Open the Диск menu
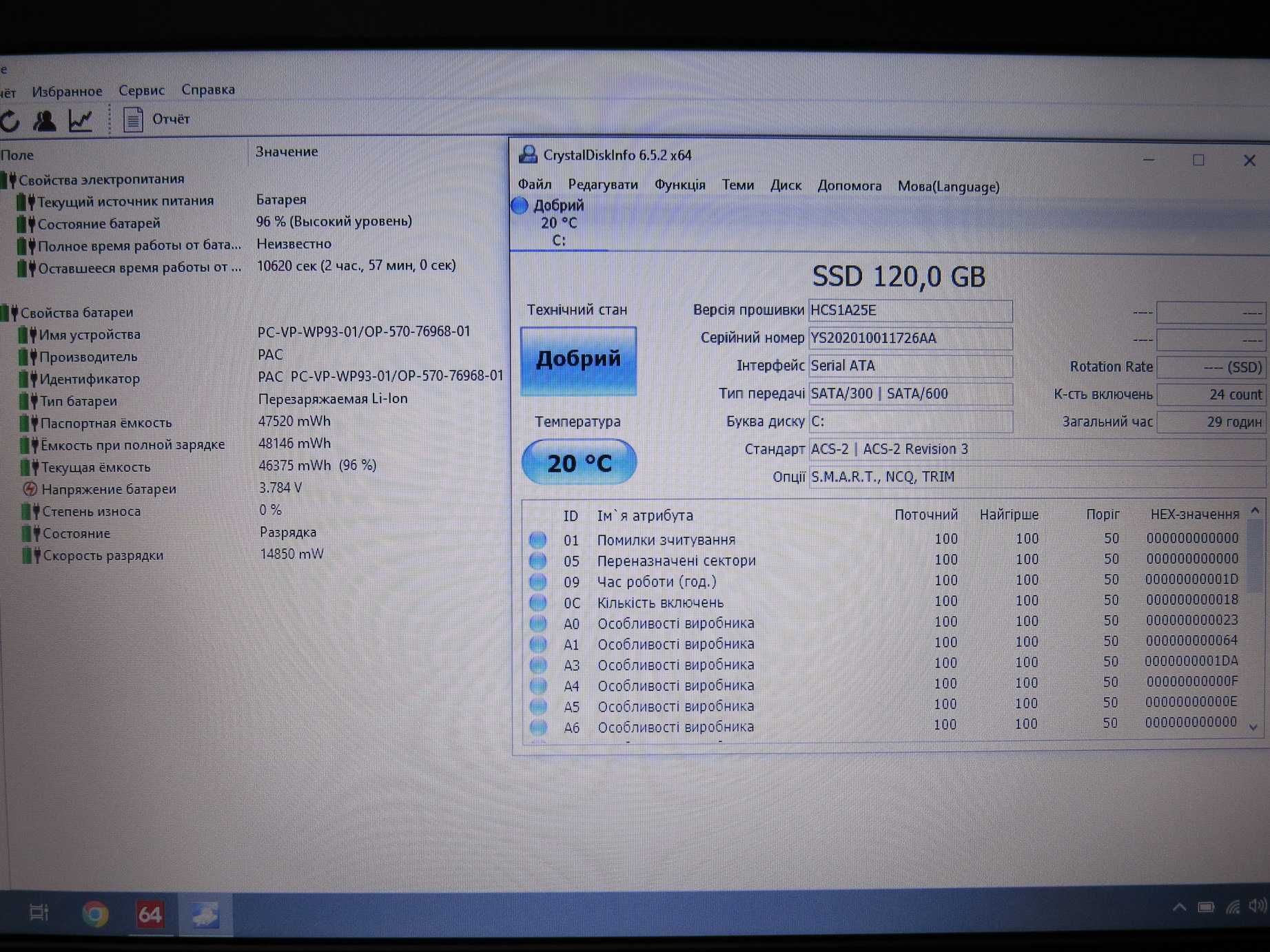Viewport: 1270px width, 952px height. tap(786, 185)
